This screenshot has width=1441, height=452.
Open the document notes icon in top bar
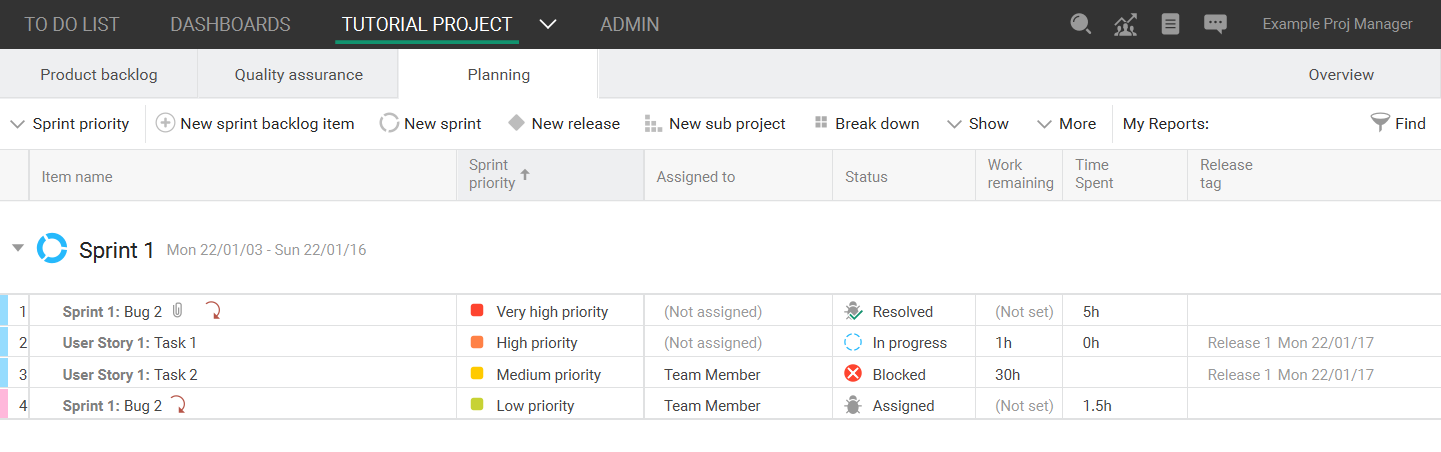pos(1170,24)
